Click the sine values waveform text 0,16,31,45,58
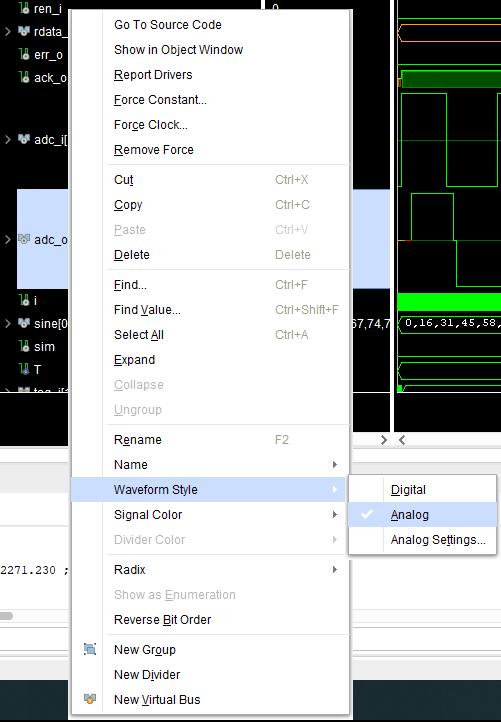501x722 pixels. tap(451, 323)
